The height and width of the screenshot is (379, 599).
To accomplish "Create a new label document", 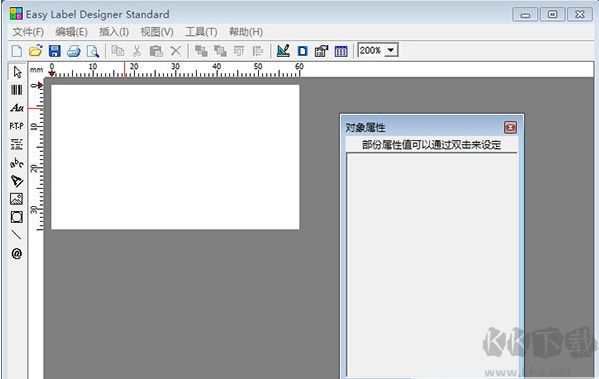I will (17, 51).
